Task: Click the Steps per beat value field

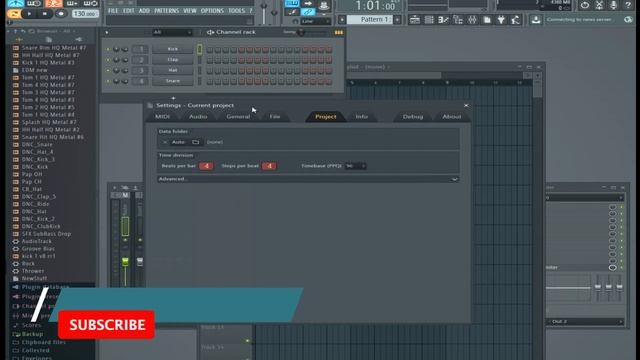Action: [269, 166]
